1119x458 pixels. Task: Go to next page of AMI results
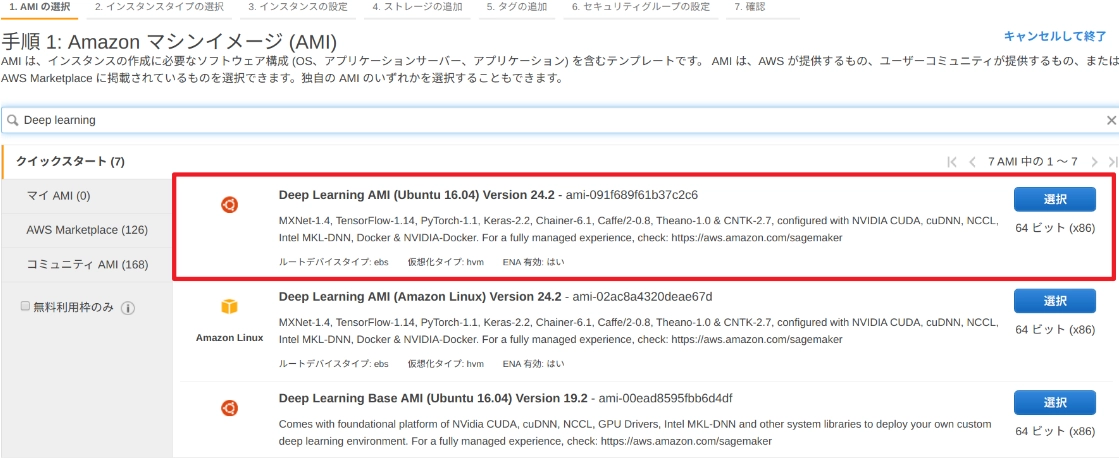click(1093, 162)
